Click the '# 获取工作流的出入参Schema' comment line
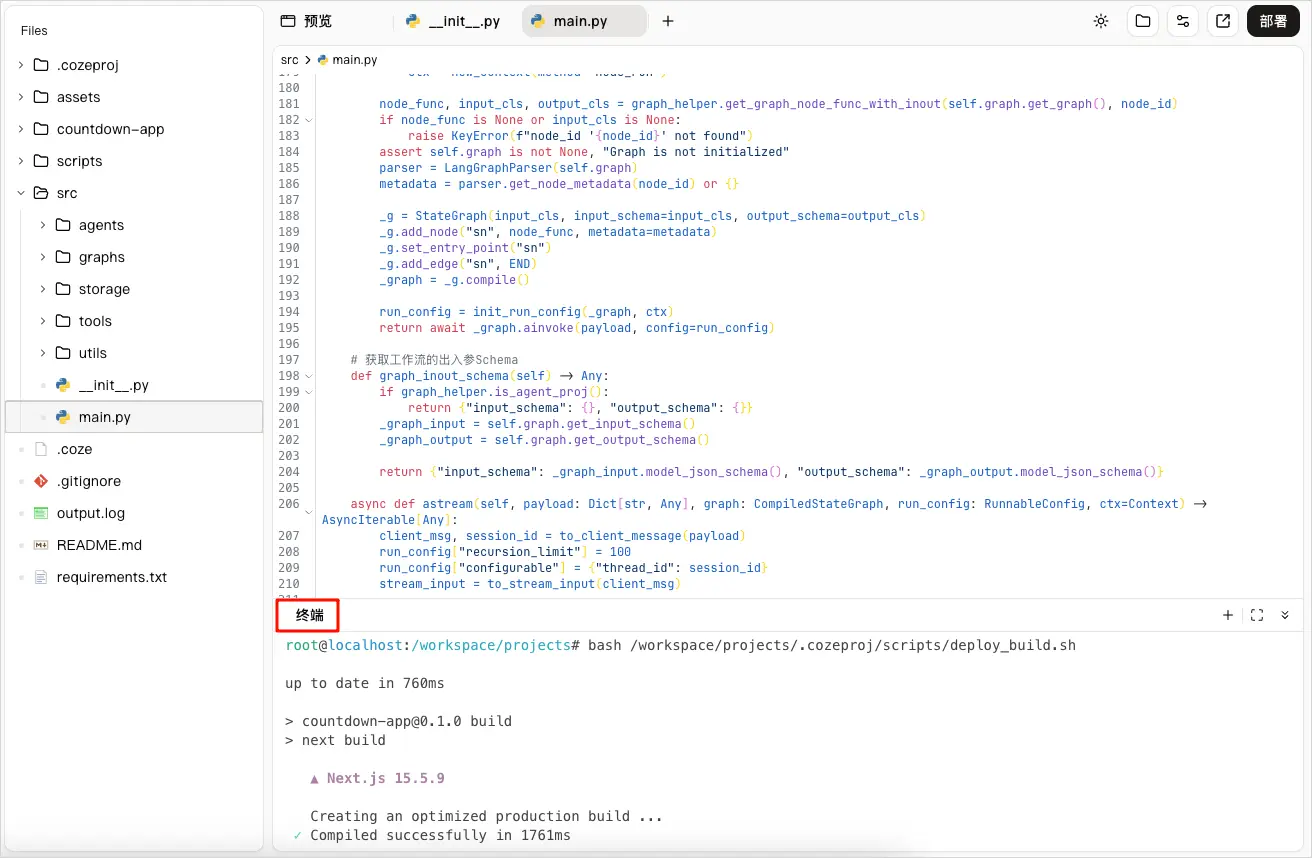The image size is (1312, 858). tap(434, 360)
